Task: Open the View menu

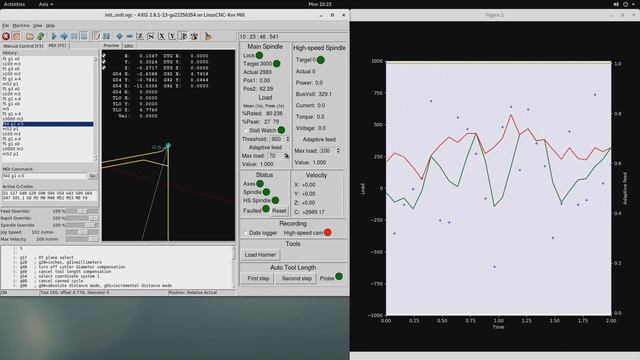Action: (x=37, y=26)
